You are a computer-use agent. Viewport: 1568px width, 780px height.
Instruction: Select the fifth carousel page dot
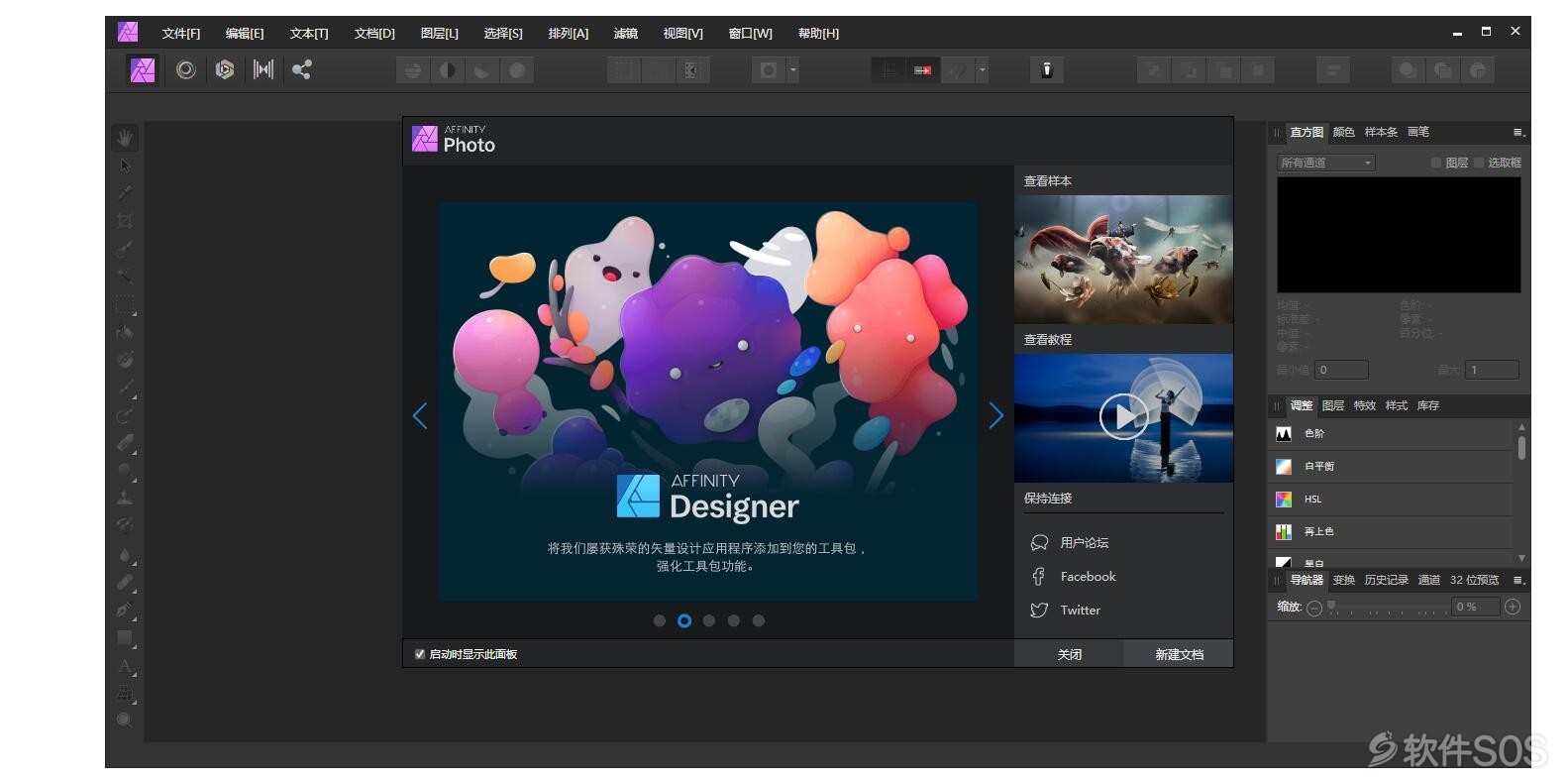coord(759,620)
